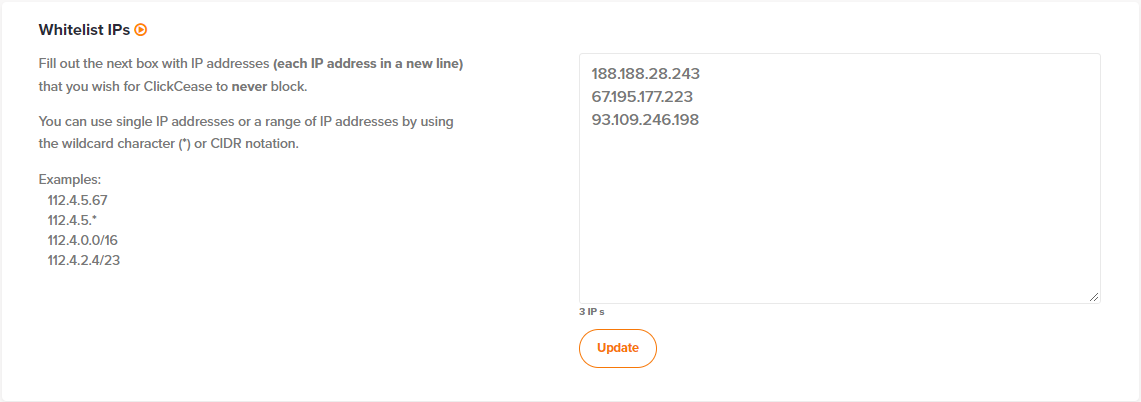Click the words 'CIDR notation'
Screen dimensions: 1141x402
pyautogui.click(x=253, y=143)
